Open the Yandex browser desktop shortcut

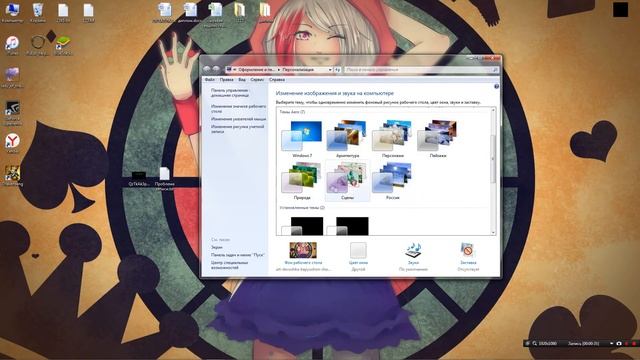12,143
